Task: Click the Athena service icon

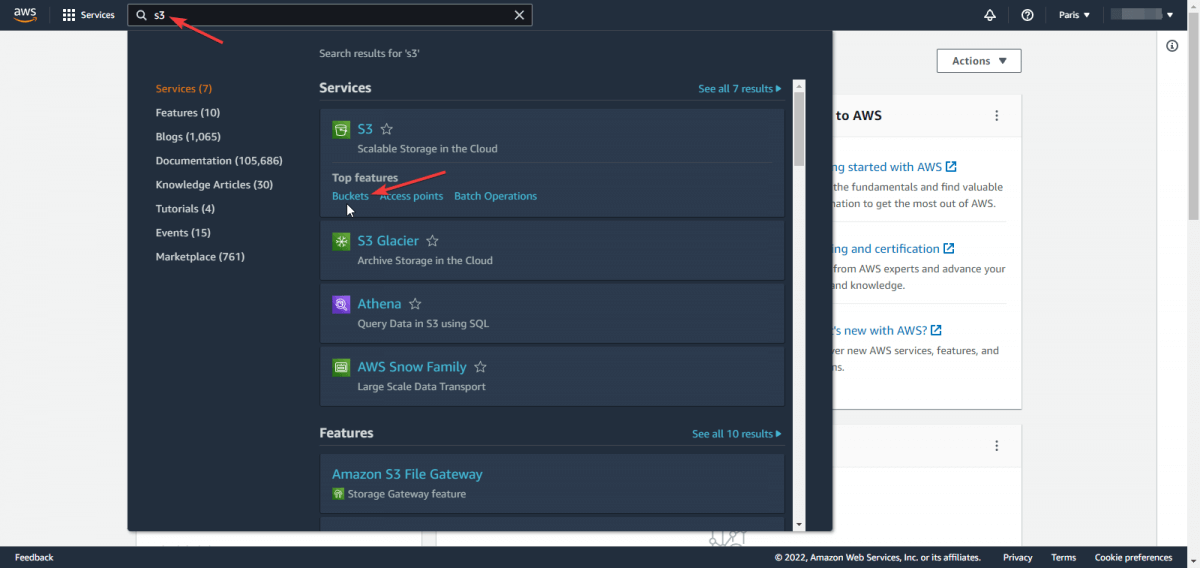Action: [x=341, y=305]
